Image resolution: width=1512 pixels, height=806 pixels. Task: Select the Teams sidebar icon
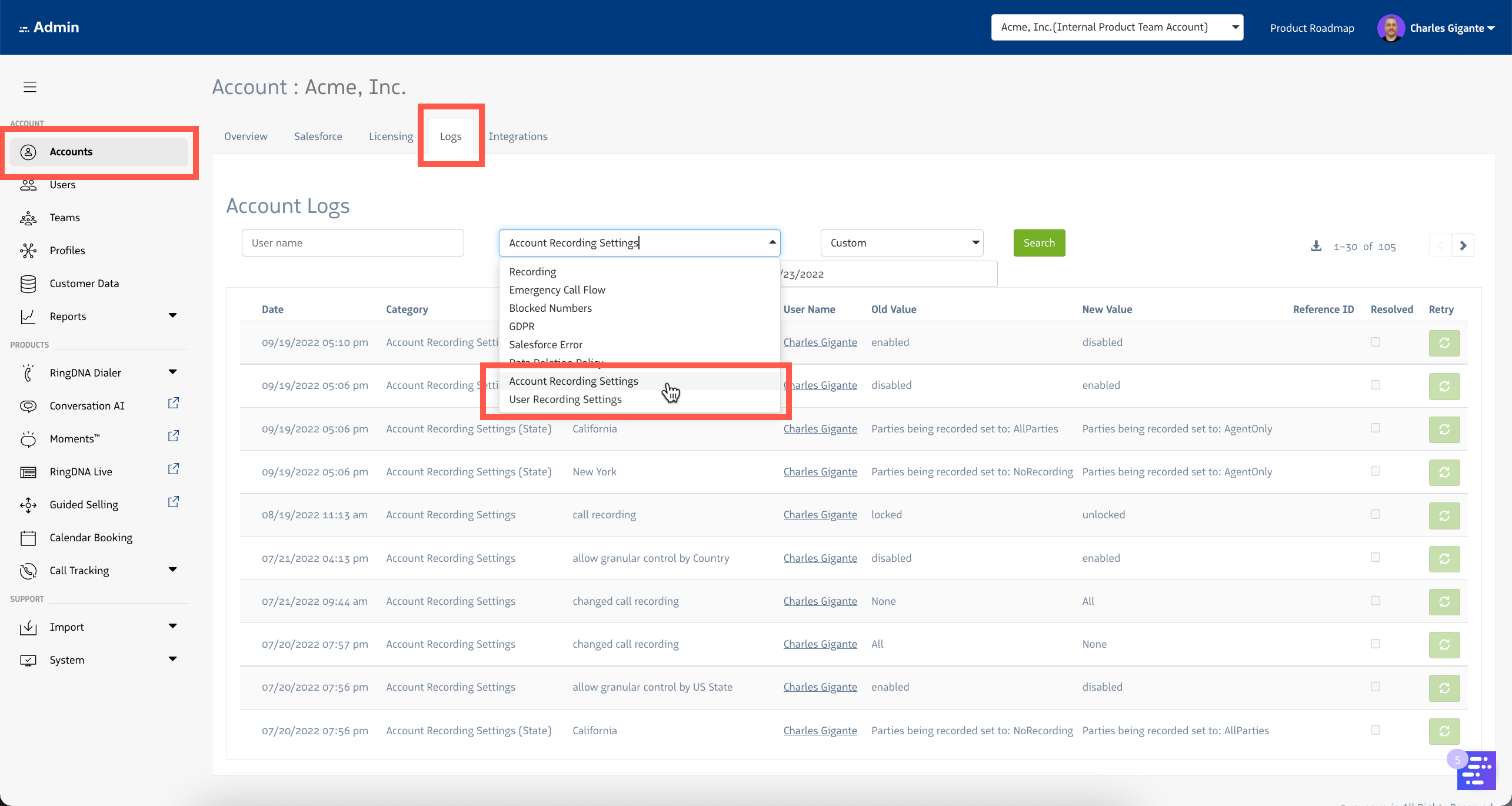28,217
